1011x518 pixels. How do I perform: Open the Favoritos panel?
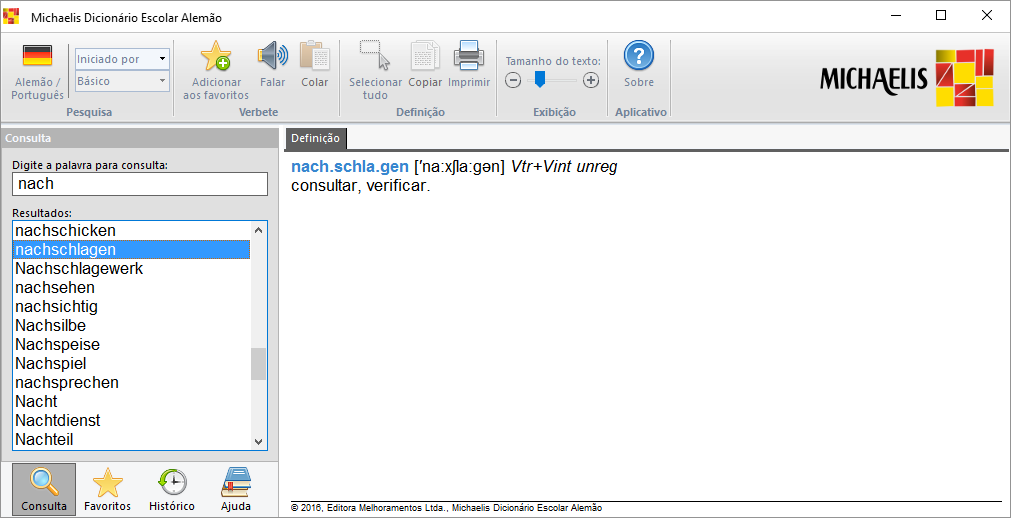[x=108, y=489]
